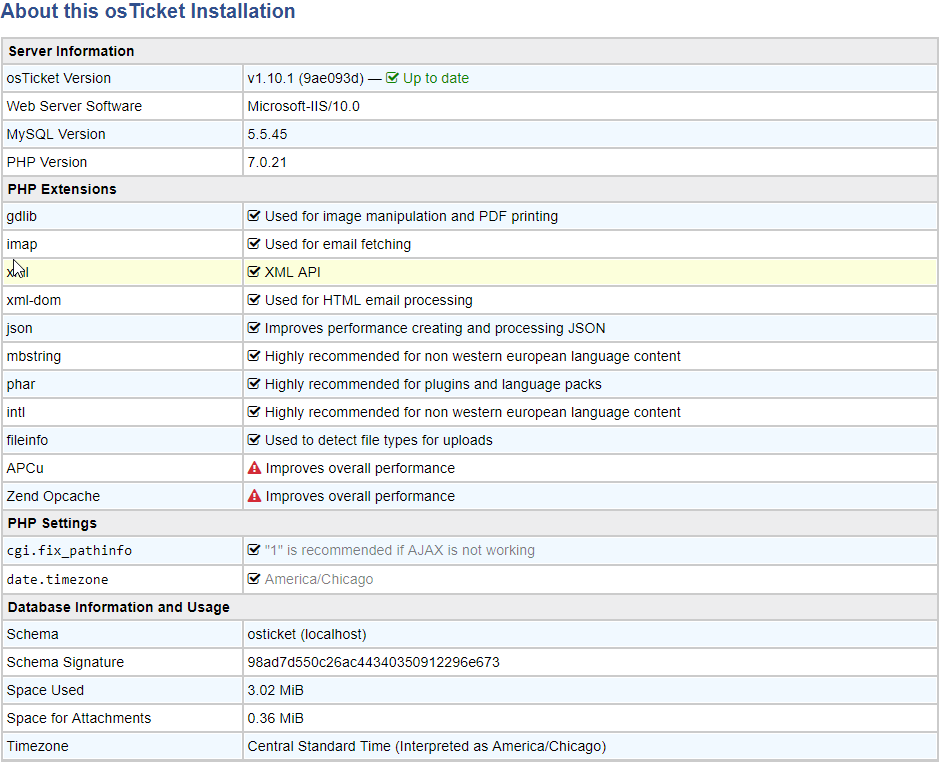Click the checkmark icon beside mbstring

[x=253, y=356]
